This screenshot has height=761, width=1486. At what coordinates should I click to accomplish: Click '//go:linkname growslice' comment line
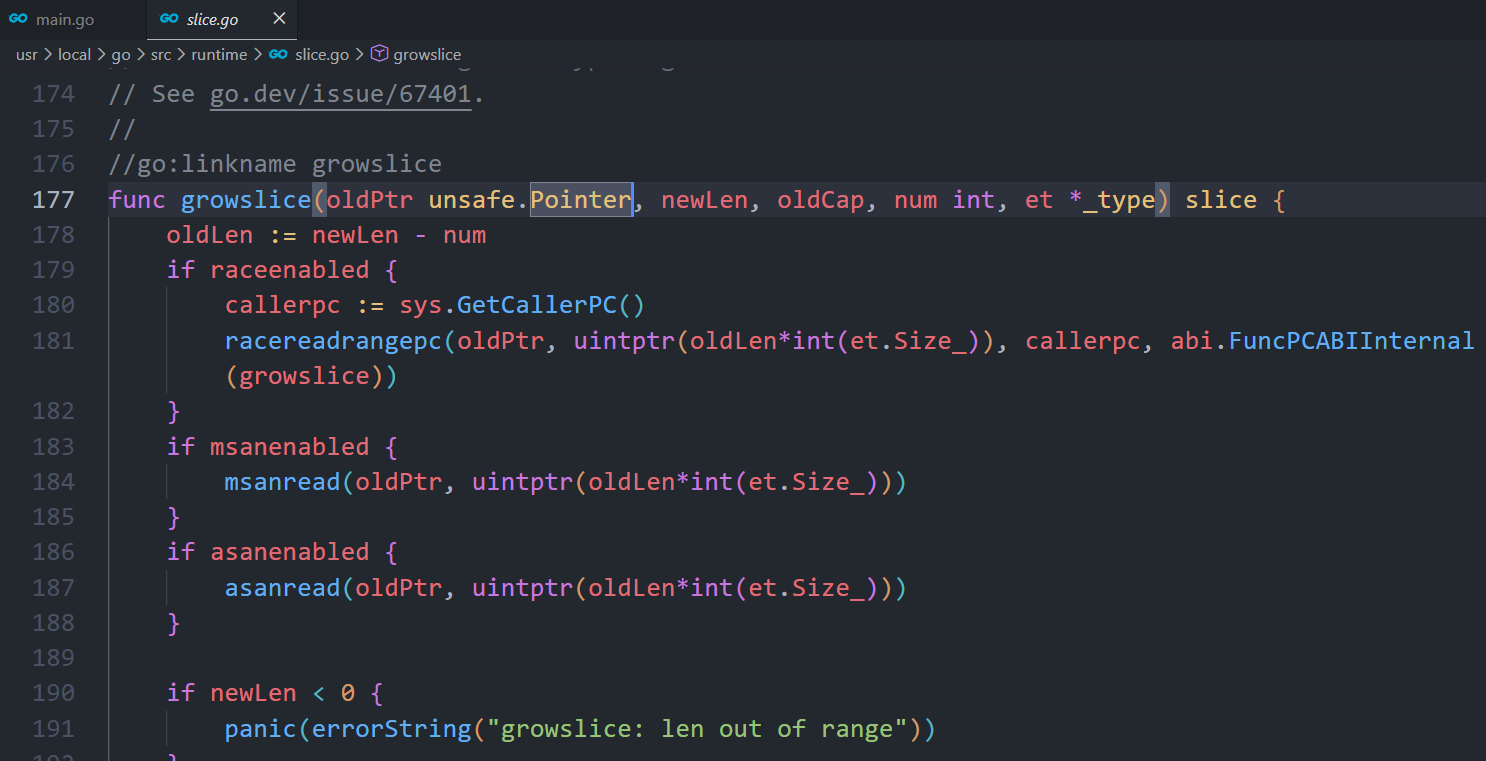click(x=275, y=164)
